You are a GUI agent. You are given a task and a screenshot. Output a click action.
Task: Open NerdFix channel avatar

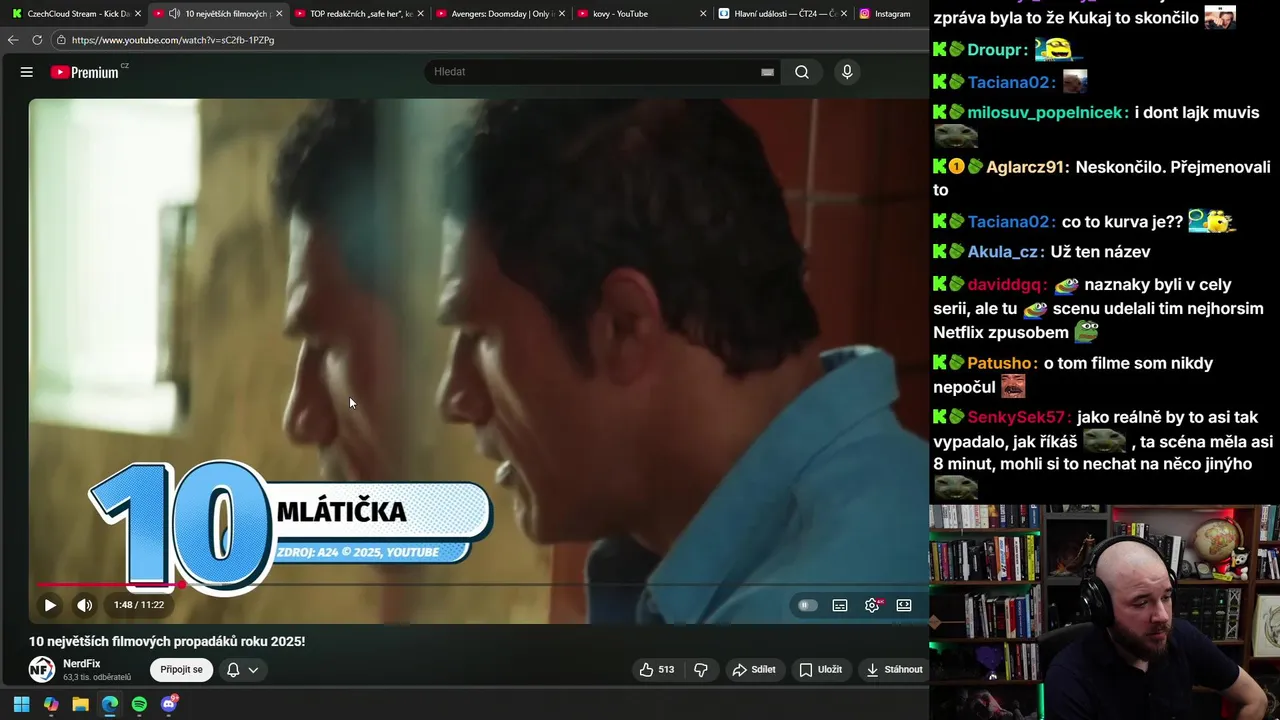coord(42,670)
